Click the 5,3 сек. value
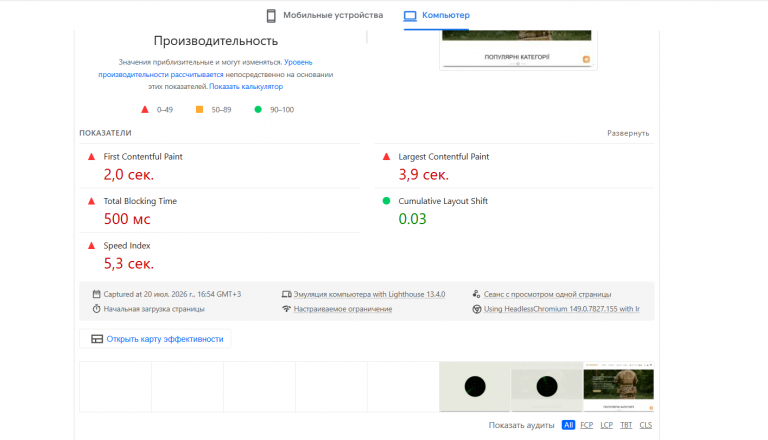The height and width of the screenshot is (440, 768). [129, 264]
